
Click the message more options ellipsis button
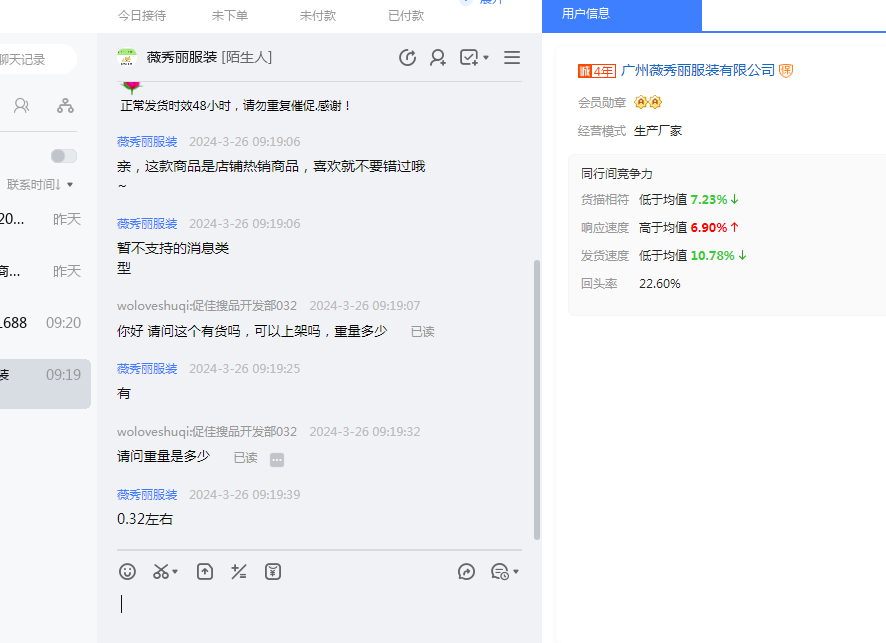[277, 459]
